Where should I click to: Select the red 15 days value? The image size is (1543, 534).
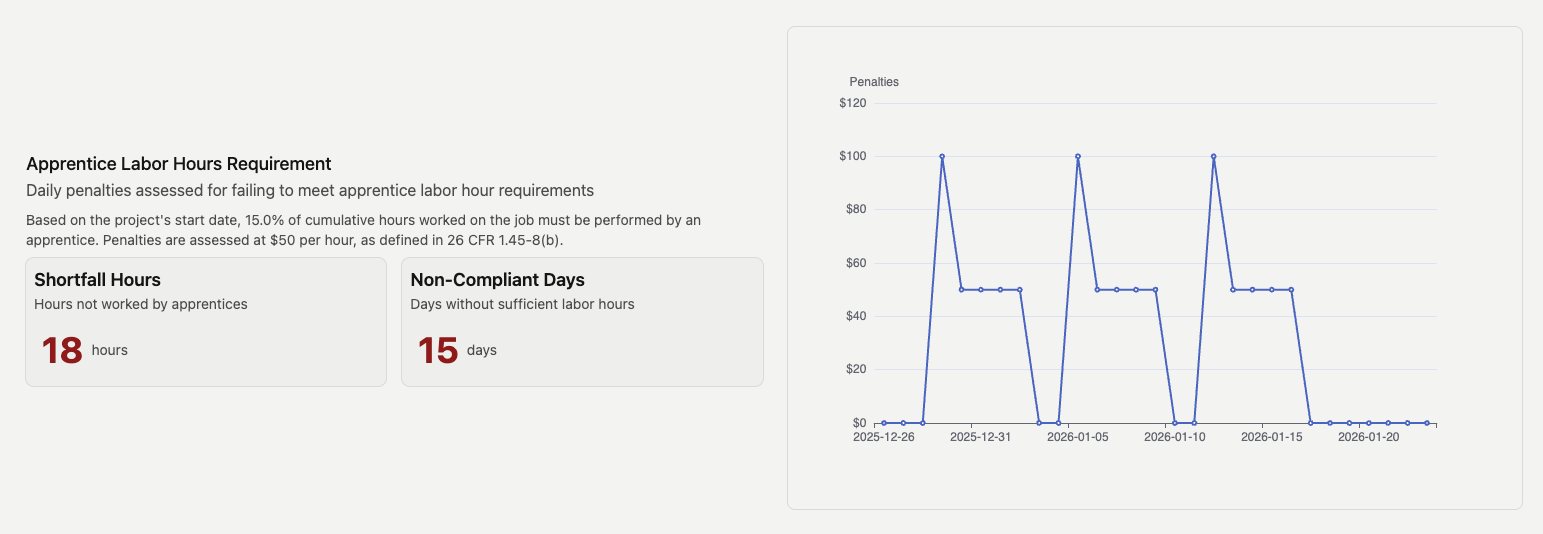click(x=438, y=351)
